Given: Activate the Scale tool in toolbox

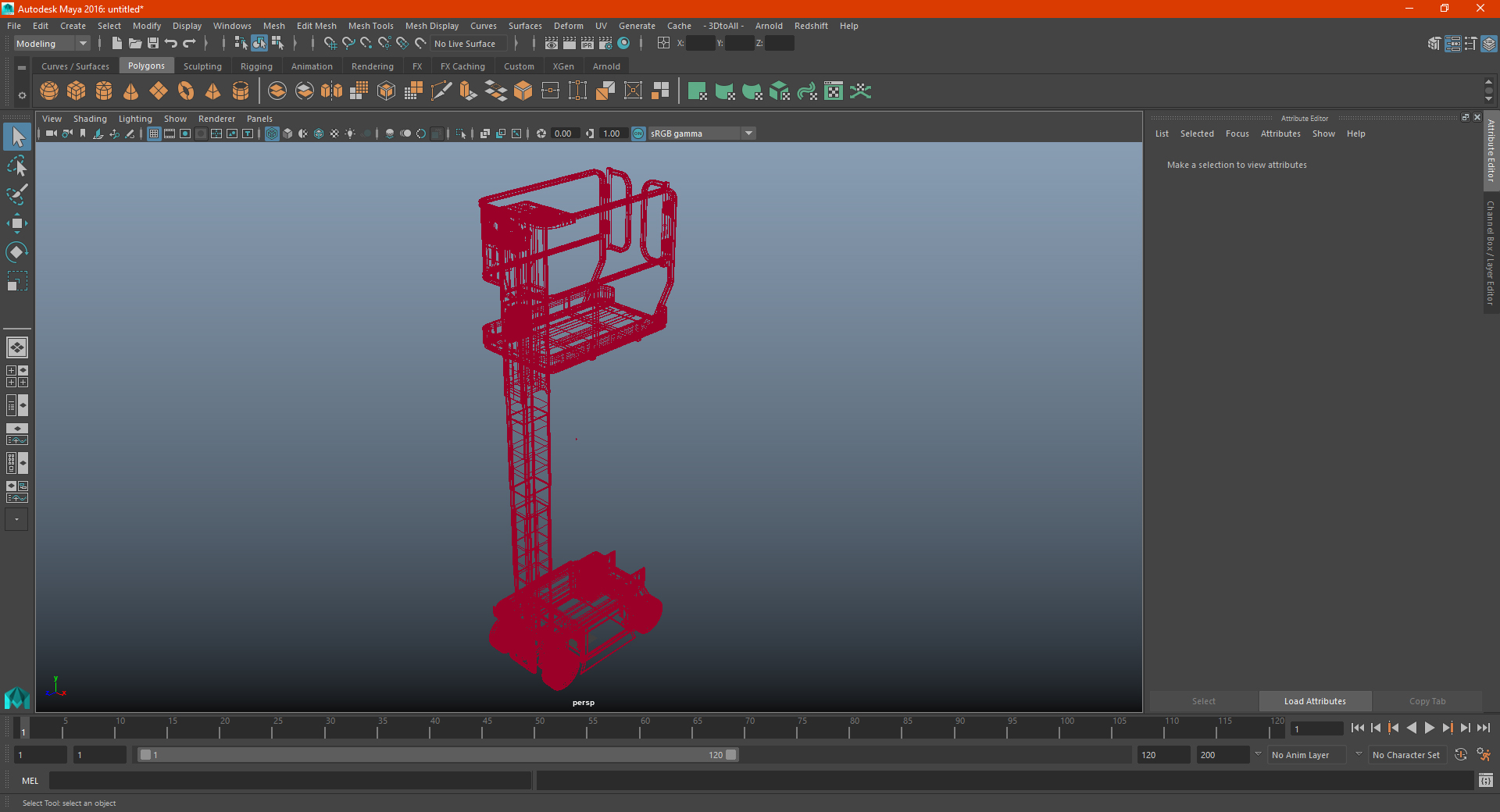Looking at the screenshot, I should 17,281.
